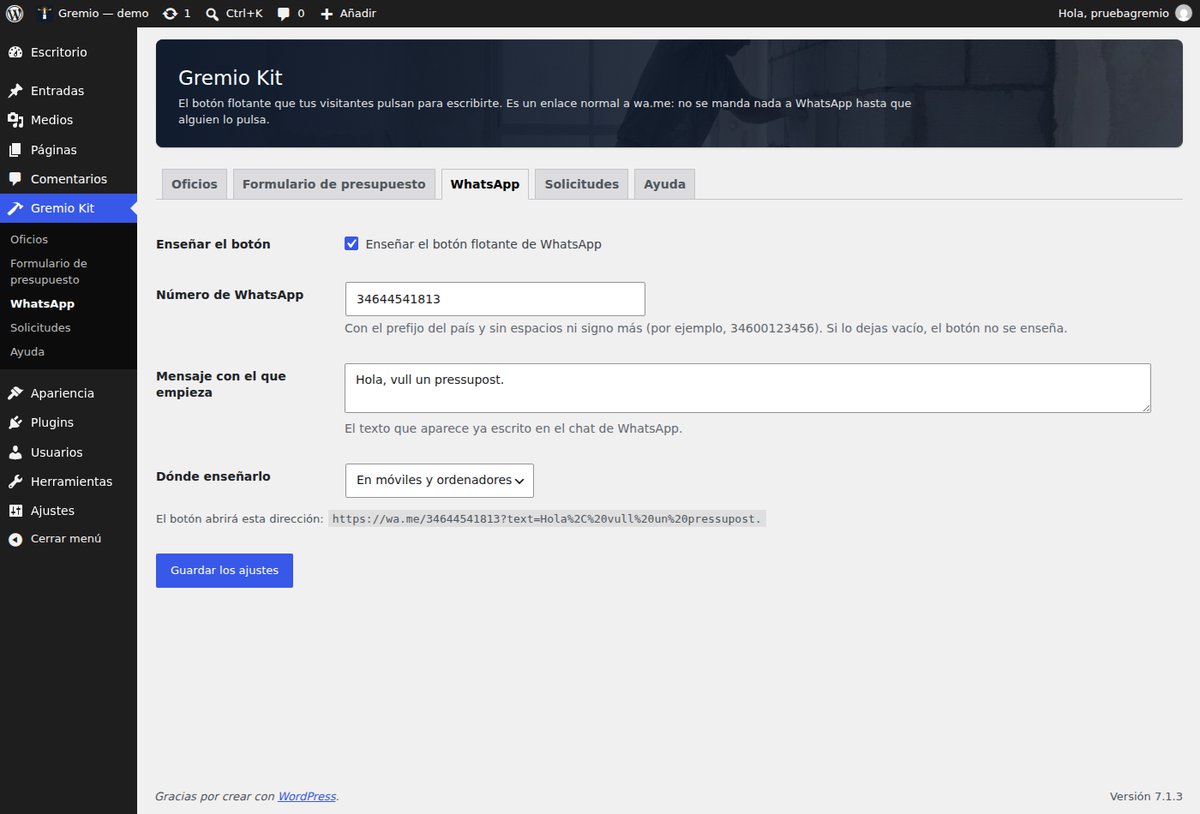Image resolution: width=1200 pixels, height=814 pixels.
Task: Click into the Mensaje con el que empieza textarea
Action: (x=748, y=388)
